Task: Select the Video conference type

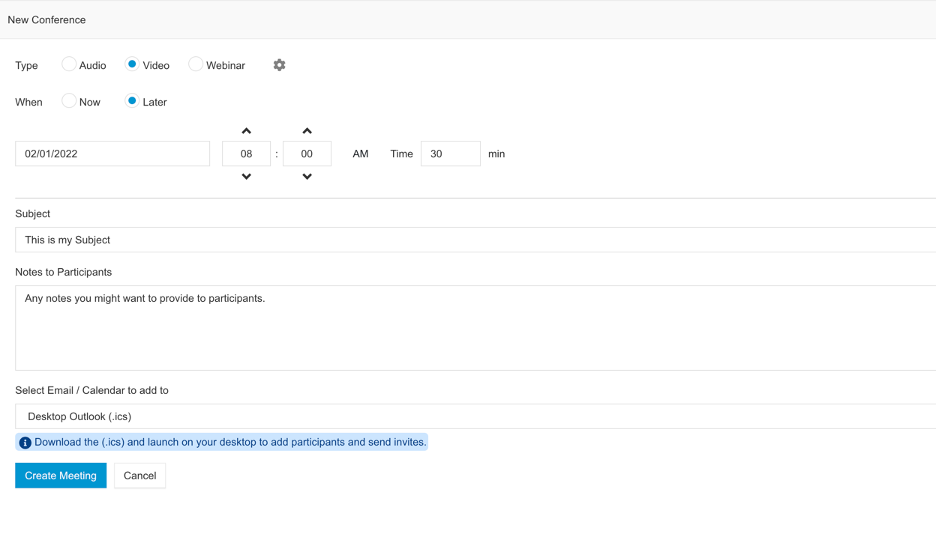Action: click(x=132, y=64)
